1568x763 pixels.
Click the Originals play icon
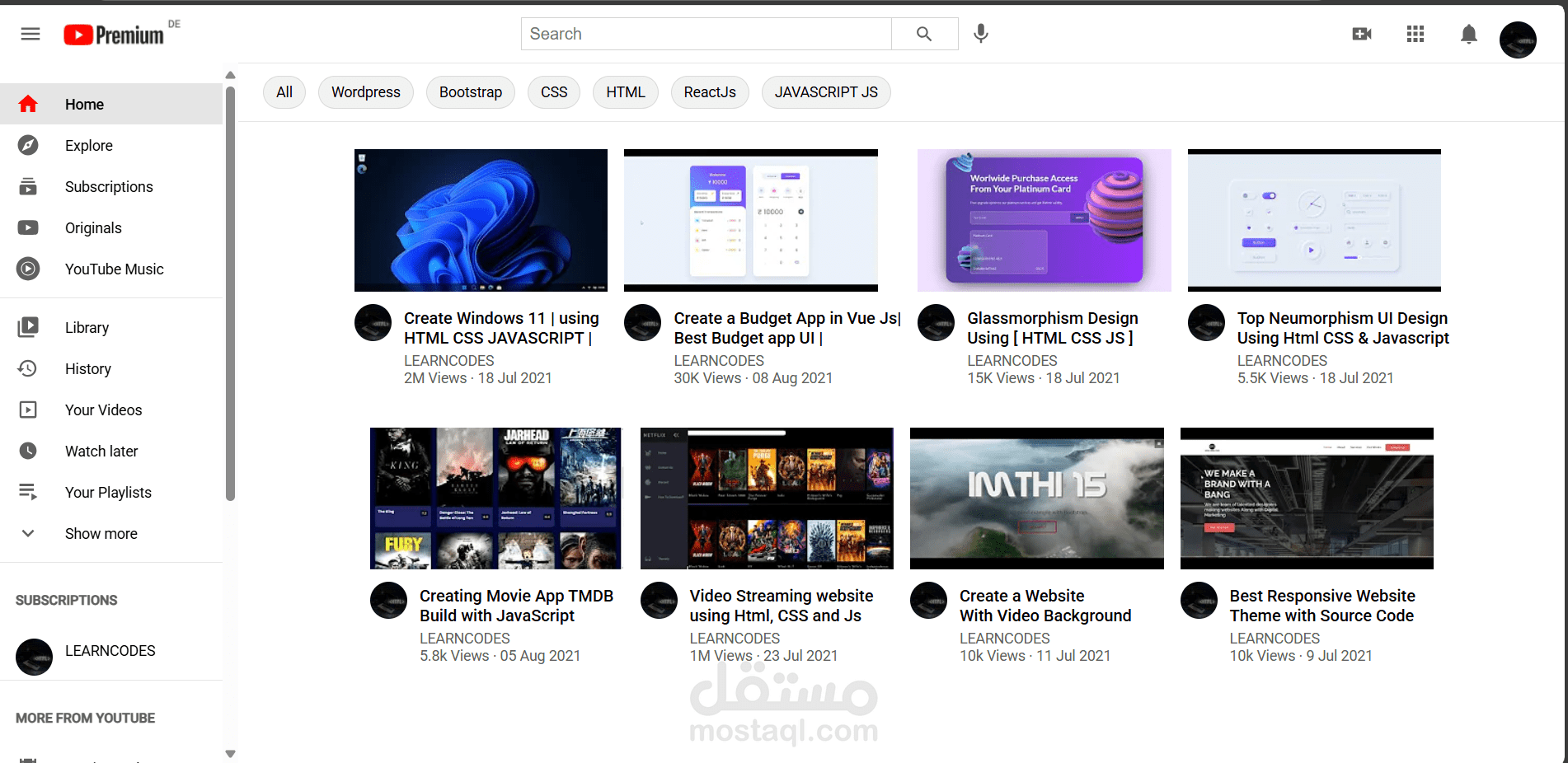click(28, 227)
